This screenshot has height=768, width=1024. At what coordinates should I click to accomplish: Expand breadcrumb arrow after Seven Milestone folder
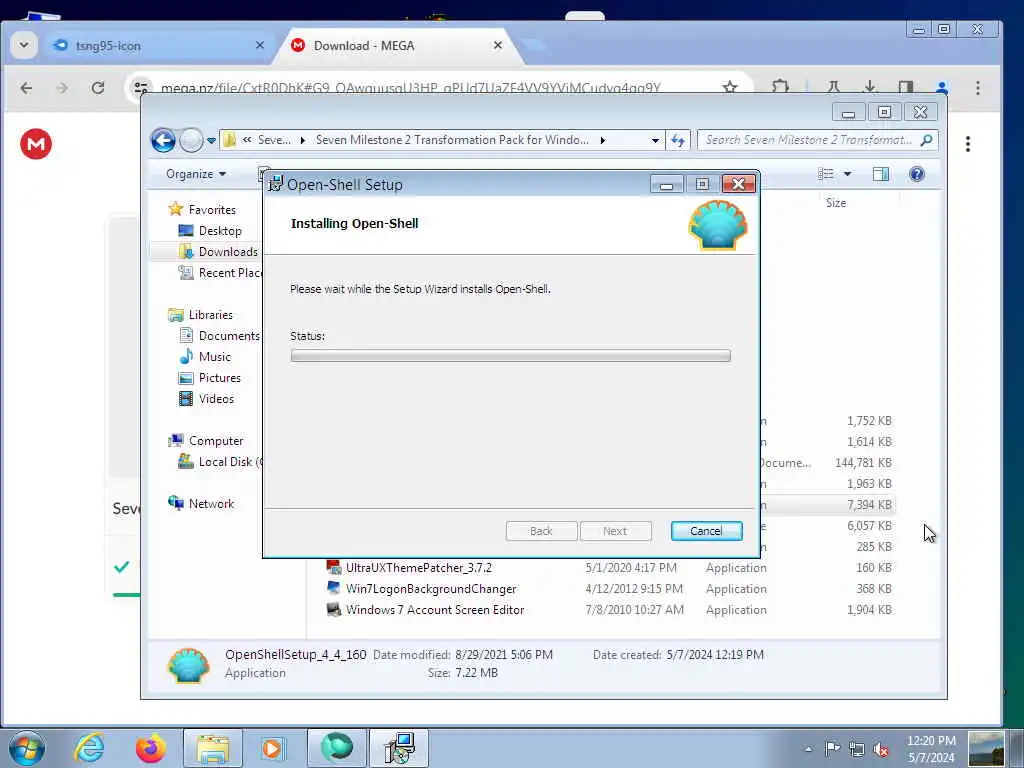click(x=602, y=140)
